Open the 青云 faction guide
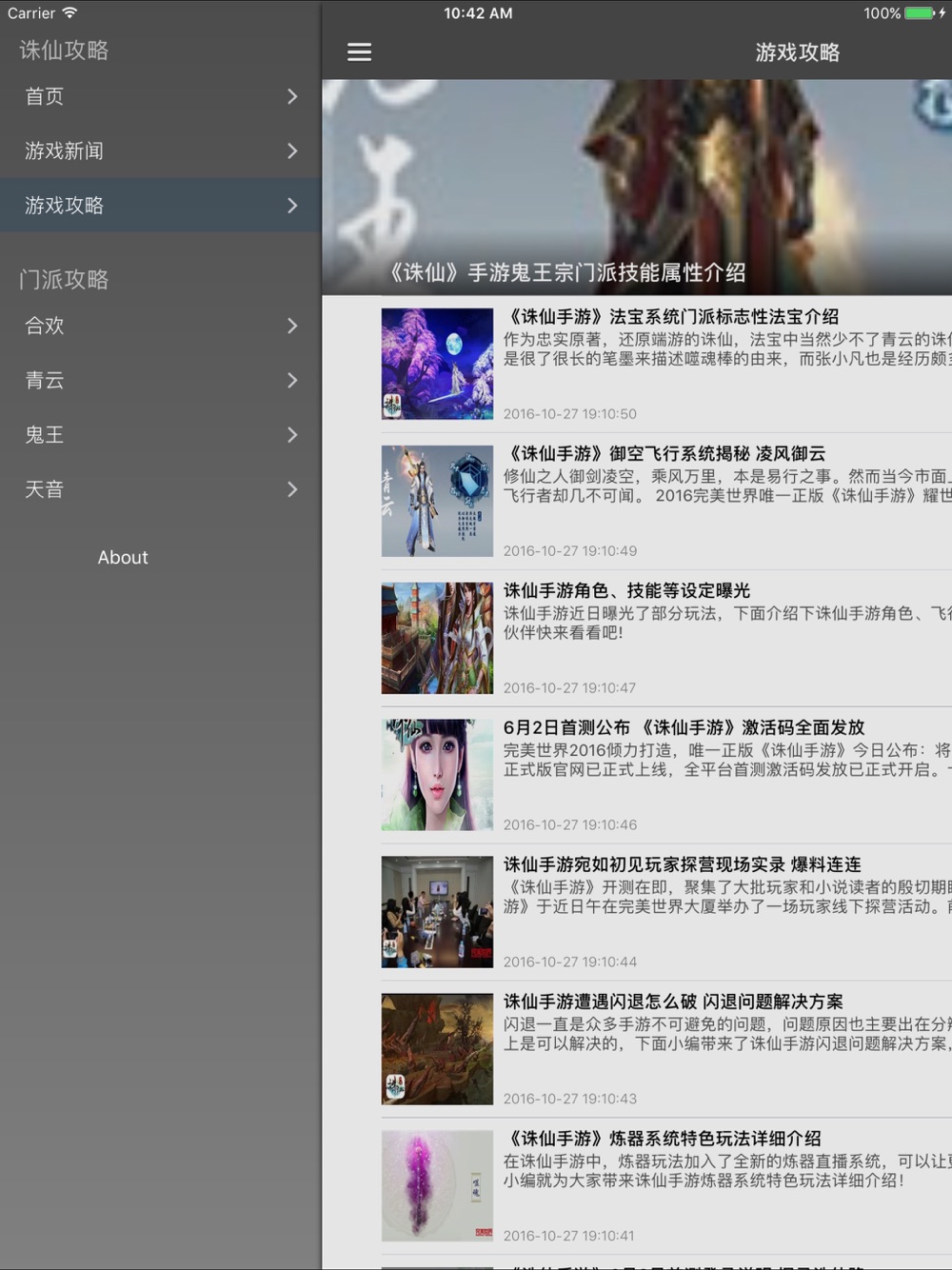 pyautogui.click(x=161, y=380)
